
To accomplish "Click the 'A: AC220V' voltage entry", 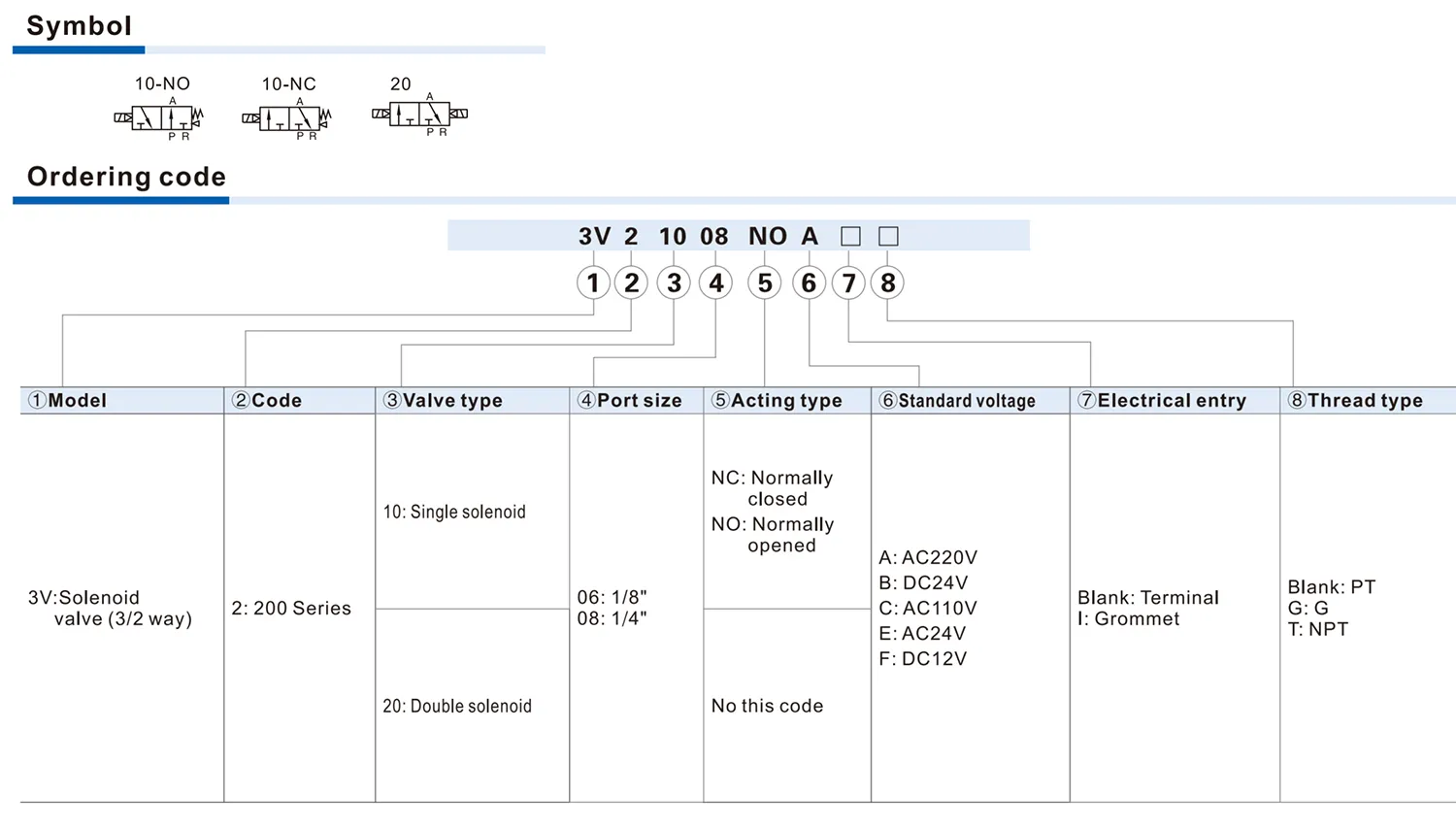I will [928, 557].
